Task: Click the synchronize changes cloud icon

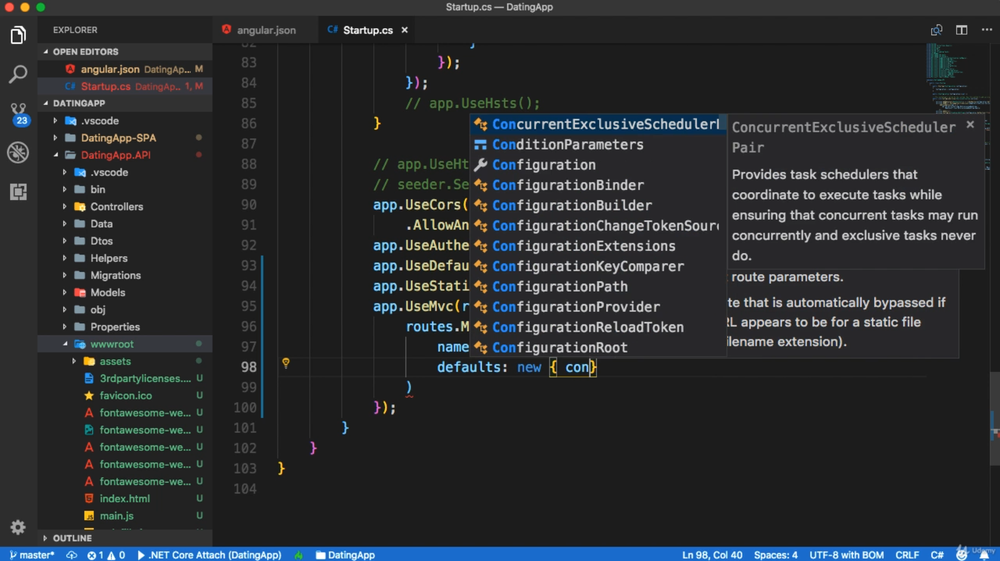Action: (x=71, y=555)
